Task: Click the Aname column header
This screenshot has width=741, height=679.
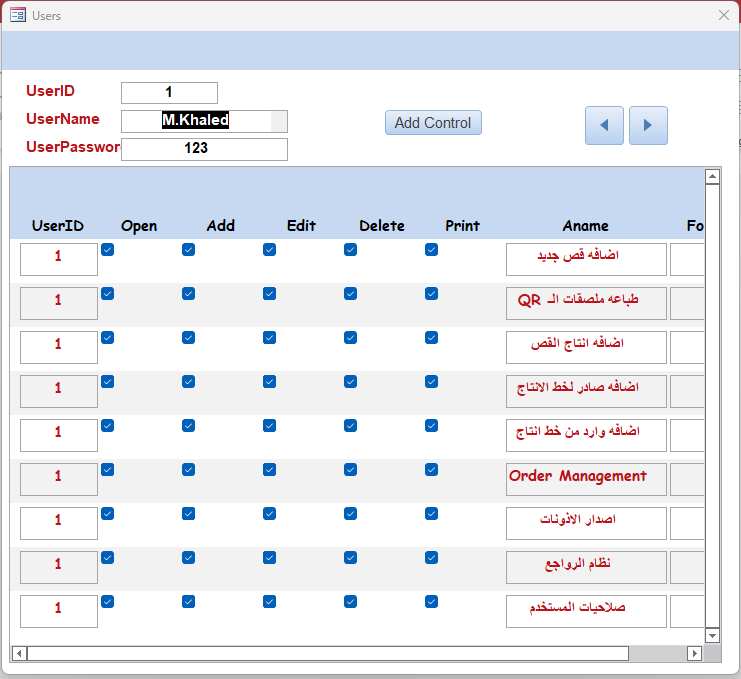Action: pos(586,226)
